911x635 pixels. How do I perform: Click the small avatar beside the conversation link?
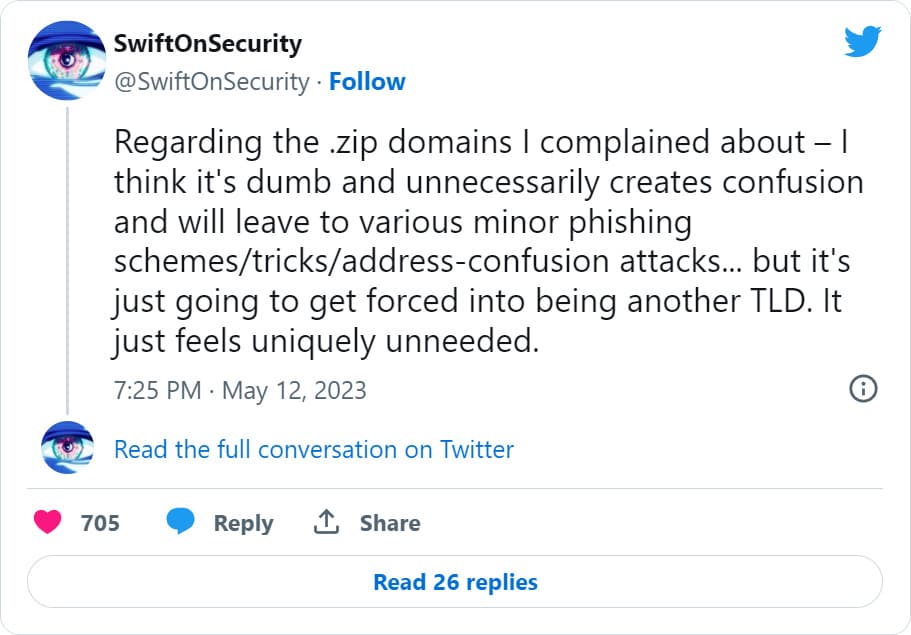66,448
